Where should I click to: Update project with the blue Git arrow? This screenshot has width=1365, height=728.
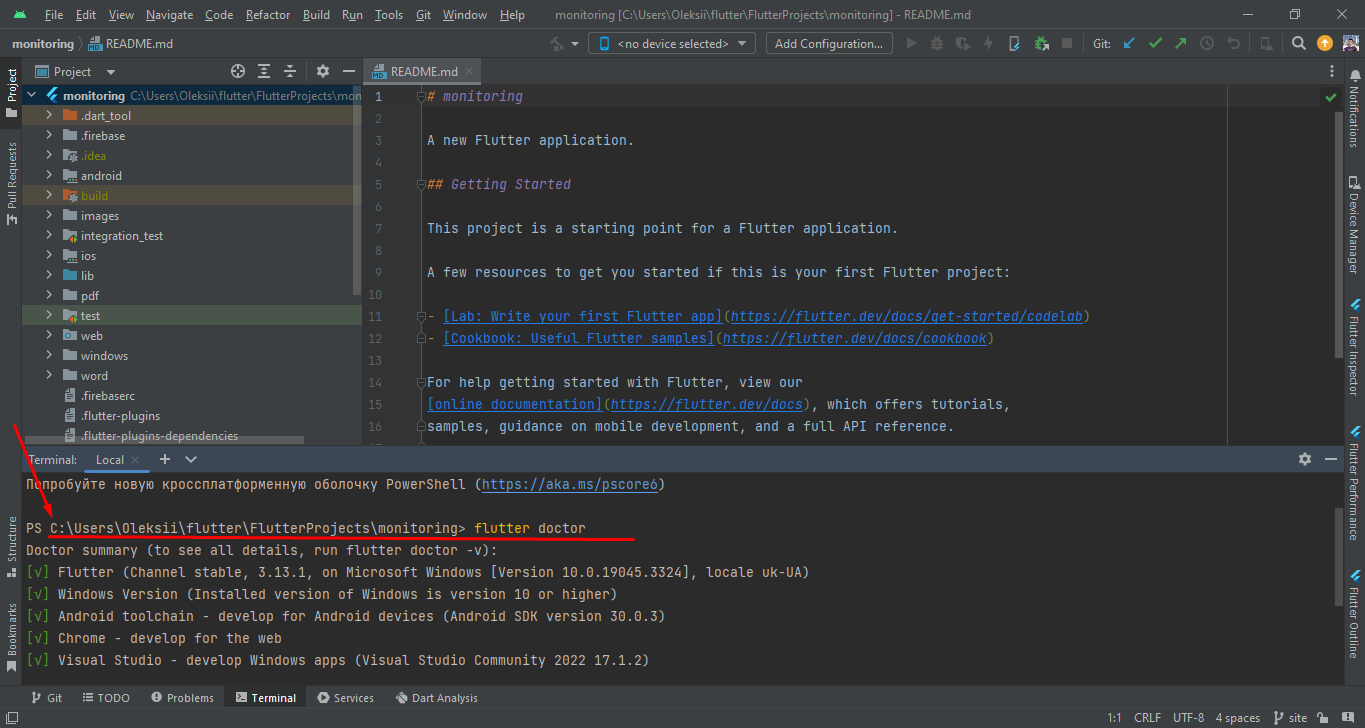click(x=1128, y=44)
